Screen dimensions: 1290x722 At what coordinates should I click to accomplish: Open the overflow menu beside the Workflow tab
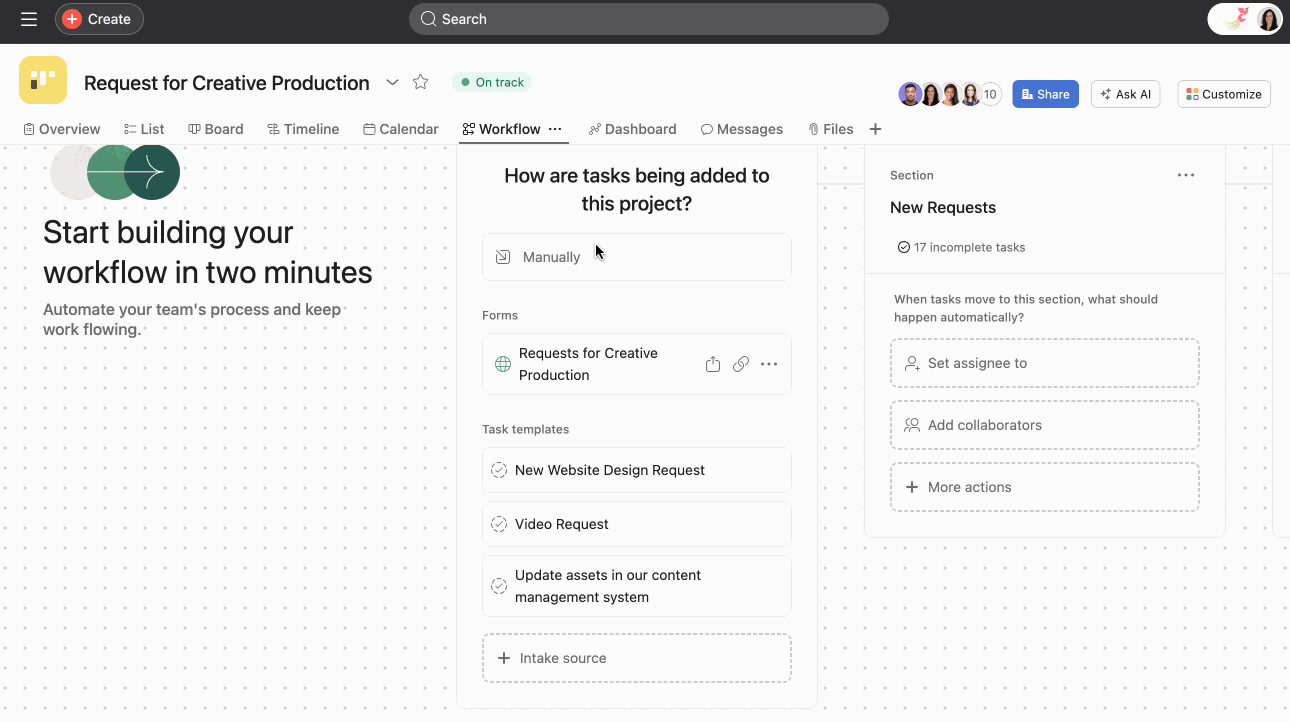pyautogui.click(x=557, y=129)
